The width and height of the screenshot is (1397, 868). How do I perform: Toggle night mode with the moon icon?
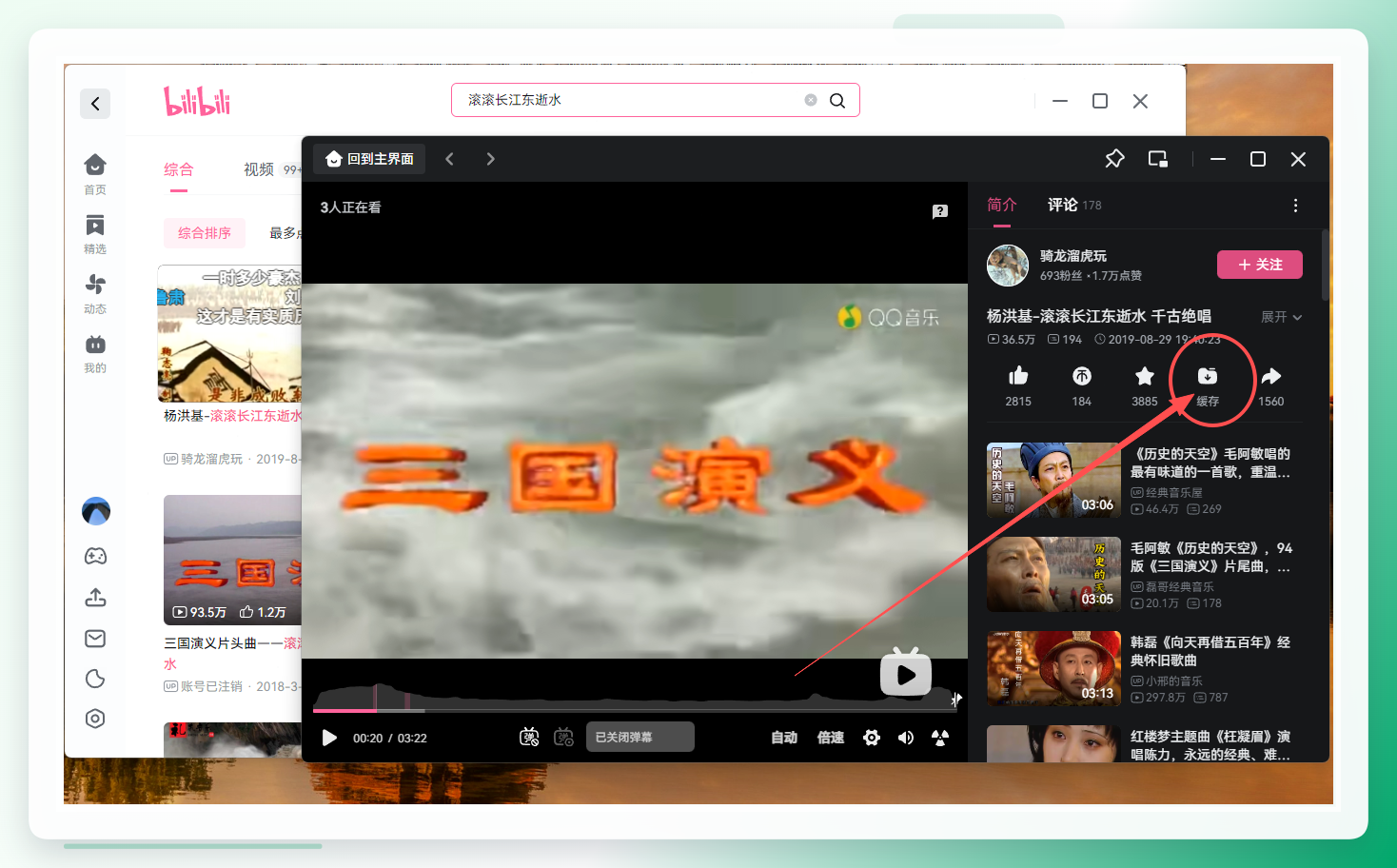(95, 679)
